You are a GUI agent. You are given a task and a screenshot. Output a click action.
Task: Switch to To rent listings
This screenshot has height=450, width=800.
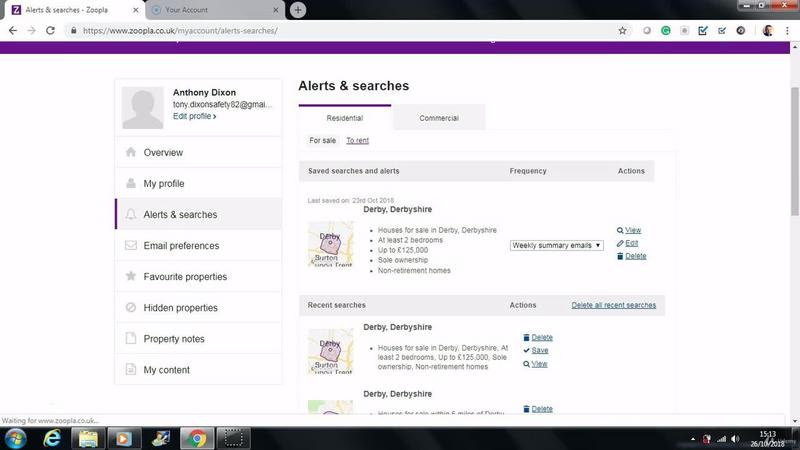click(x=357, y=140)
